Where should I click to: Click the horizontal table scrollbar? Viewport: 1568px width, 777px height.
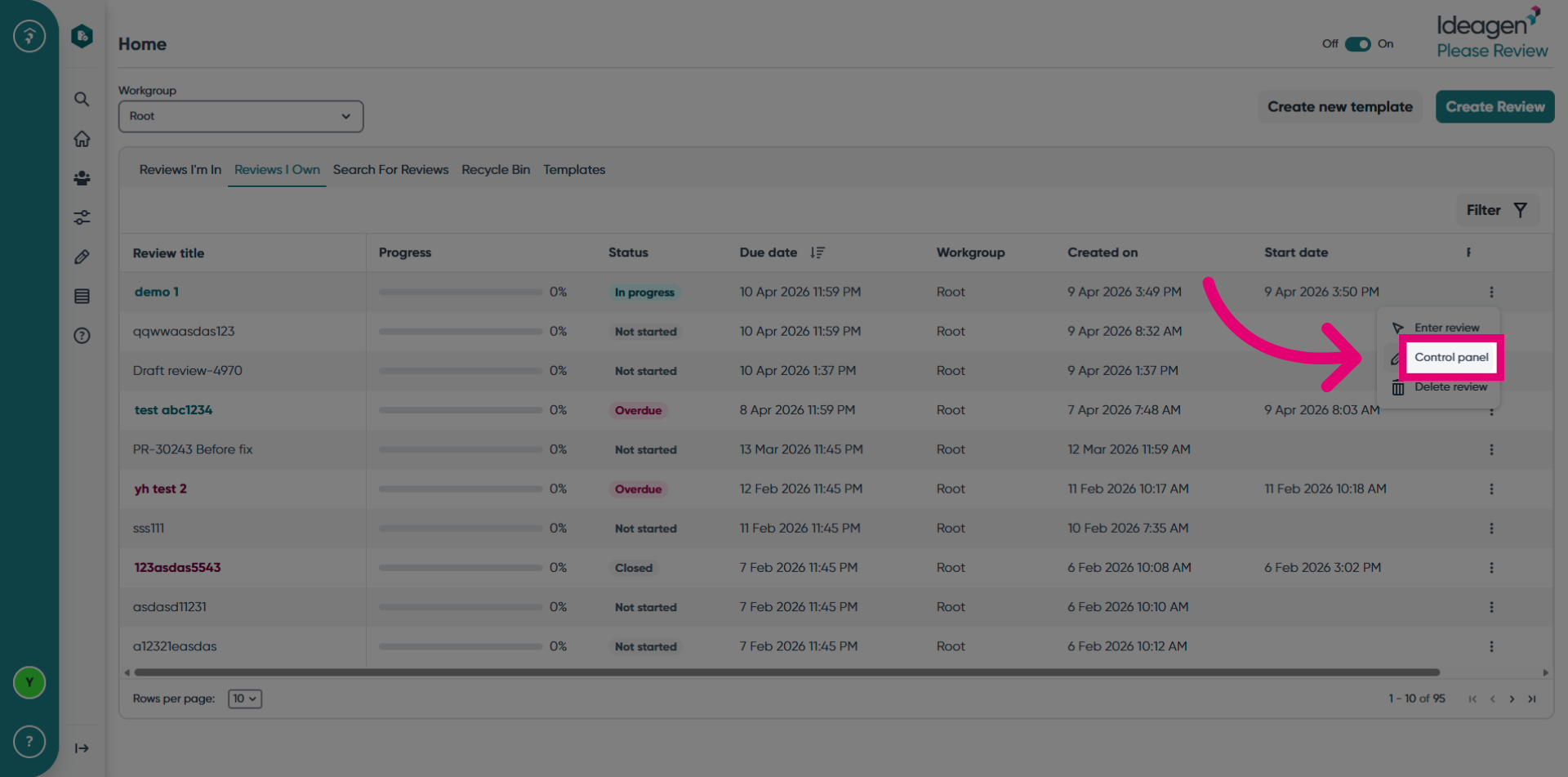click(x=786, y=673)
